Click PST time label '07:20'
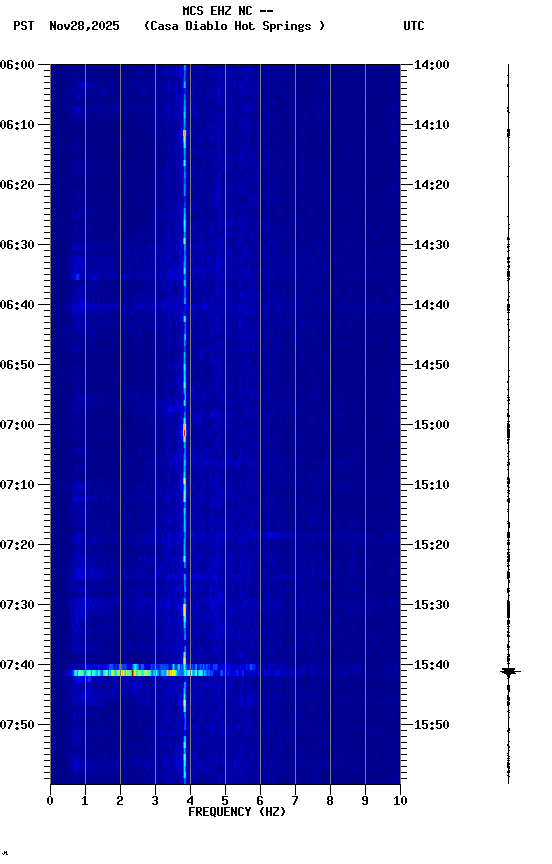 (x=17, y=546)
